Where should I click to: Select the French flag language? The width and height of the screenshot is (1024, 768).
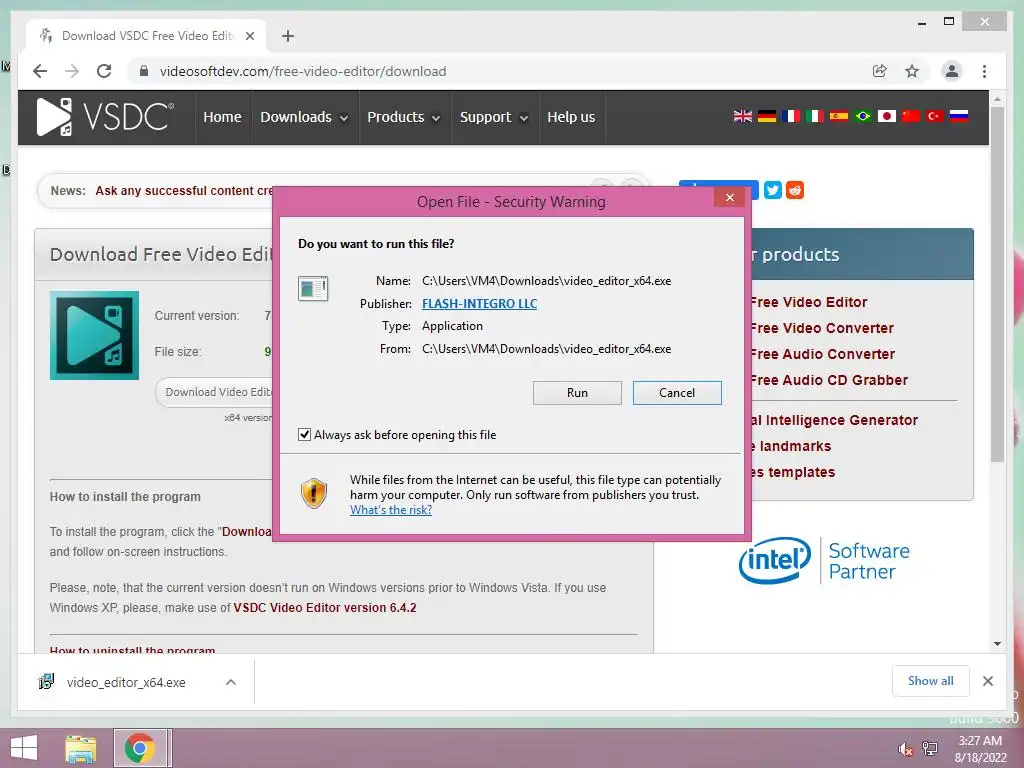coord(791,116)
